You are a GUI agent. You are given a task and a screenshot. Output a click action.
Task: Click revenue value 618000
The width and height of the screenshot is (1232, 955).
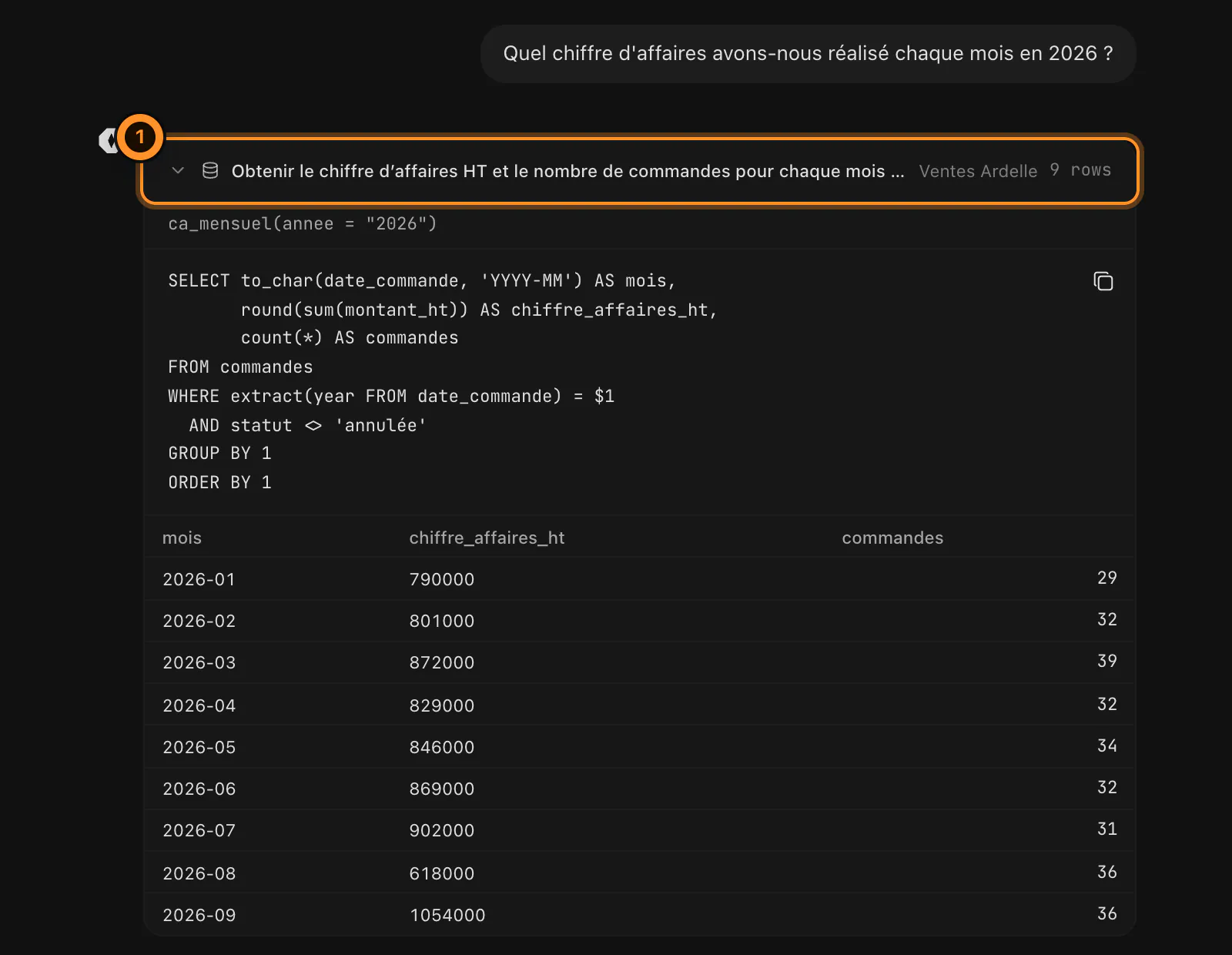442,873
